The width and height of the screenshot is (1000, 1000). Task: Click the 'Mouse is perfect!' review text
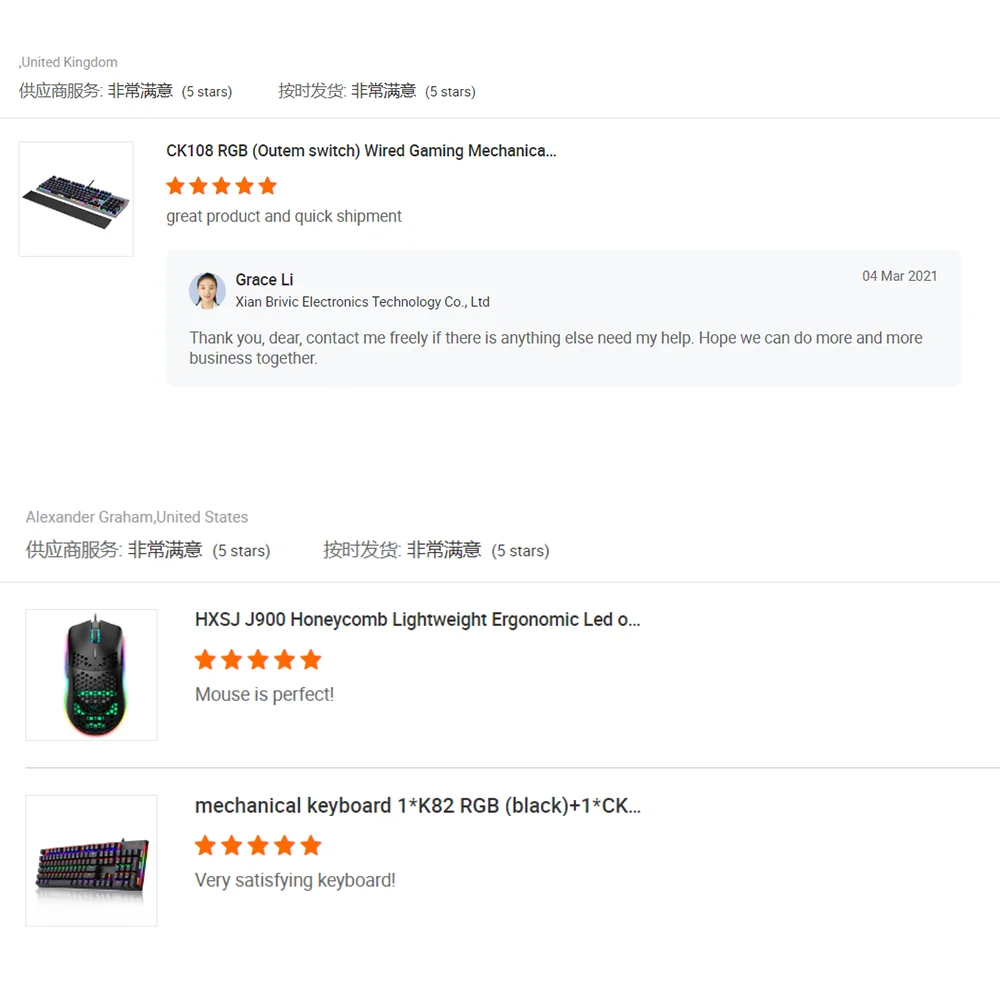[264, 694]
